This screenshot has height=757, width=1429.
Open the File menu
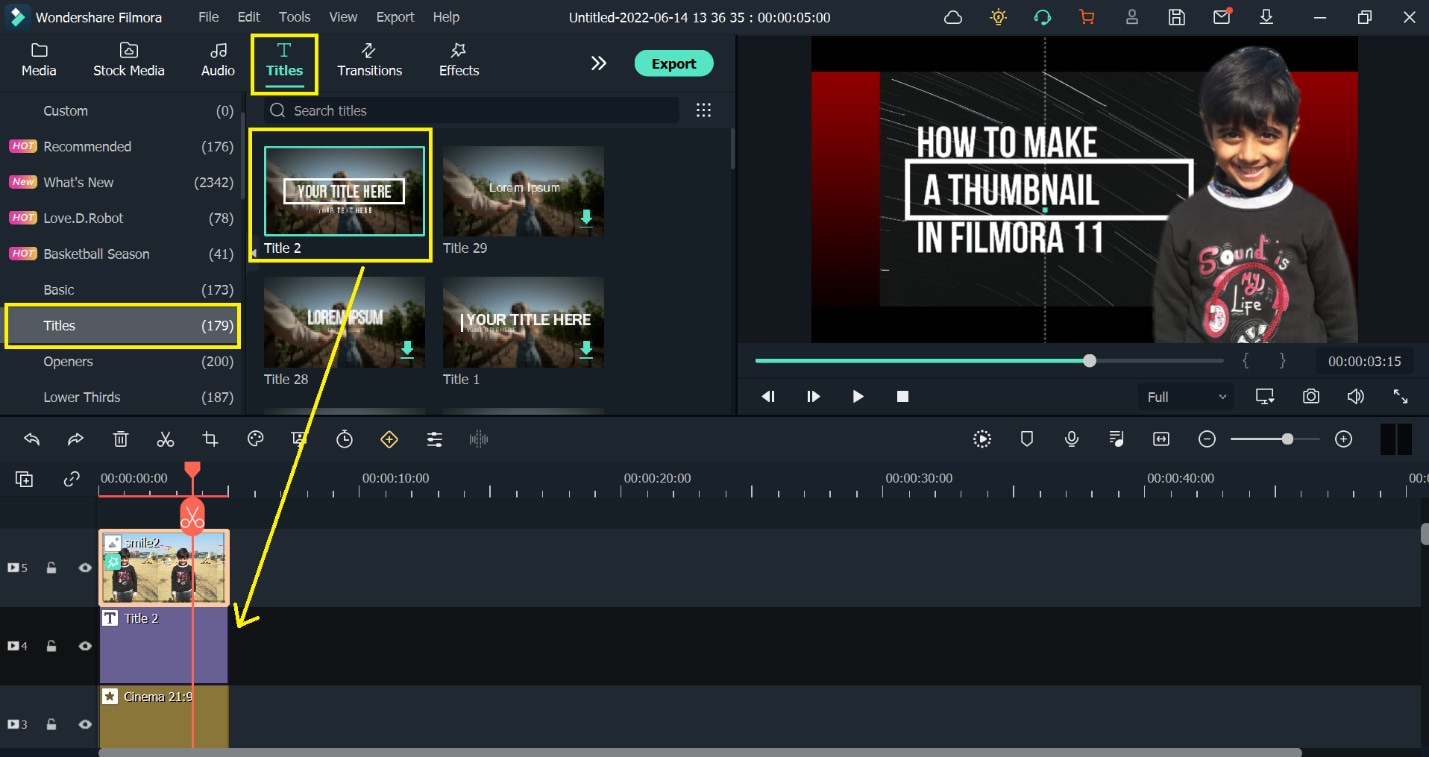click(x=208, y=17)
